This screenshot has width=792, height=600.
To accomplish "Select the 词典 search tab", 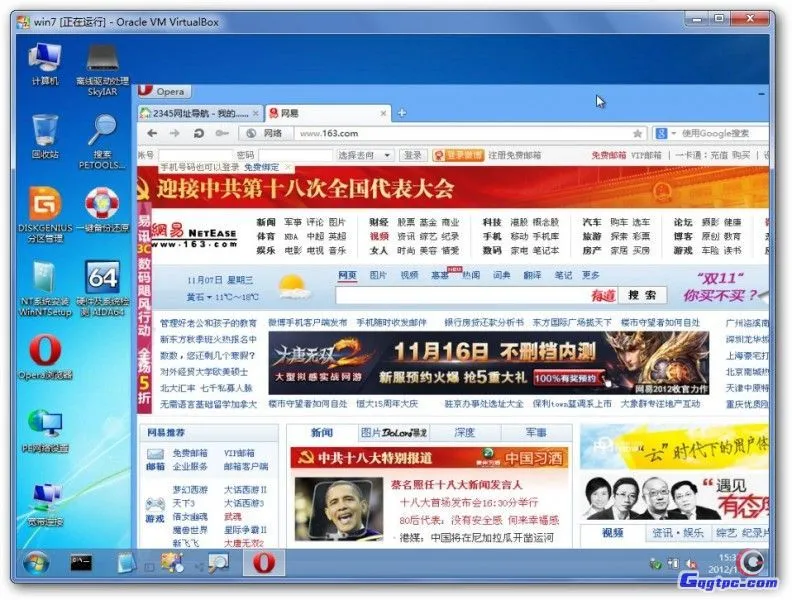I will point(501,275).
